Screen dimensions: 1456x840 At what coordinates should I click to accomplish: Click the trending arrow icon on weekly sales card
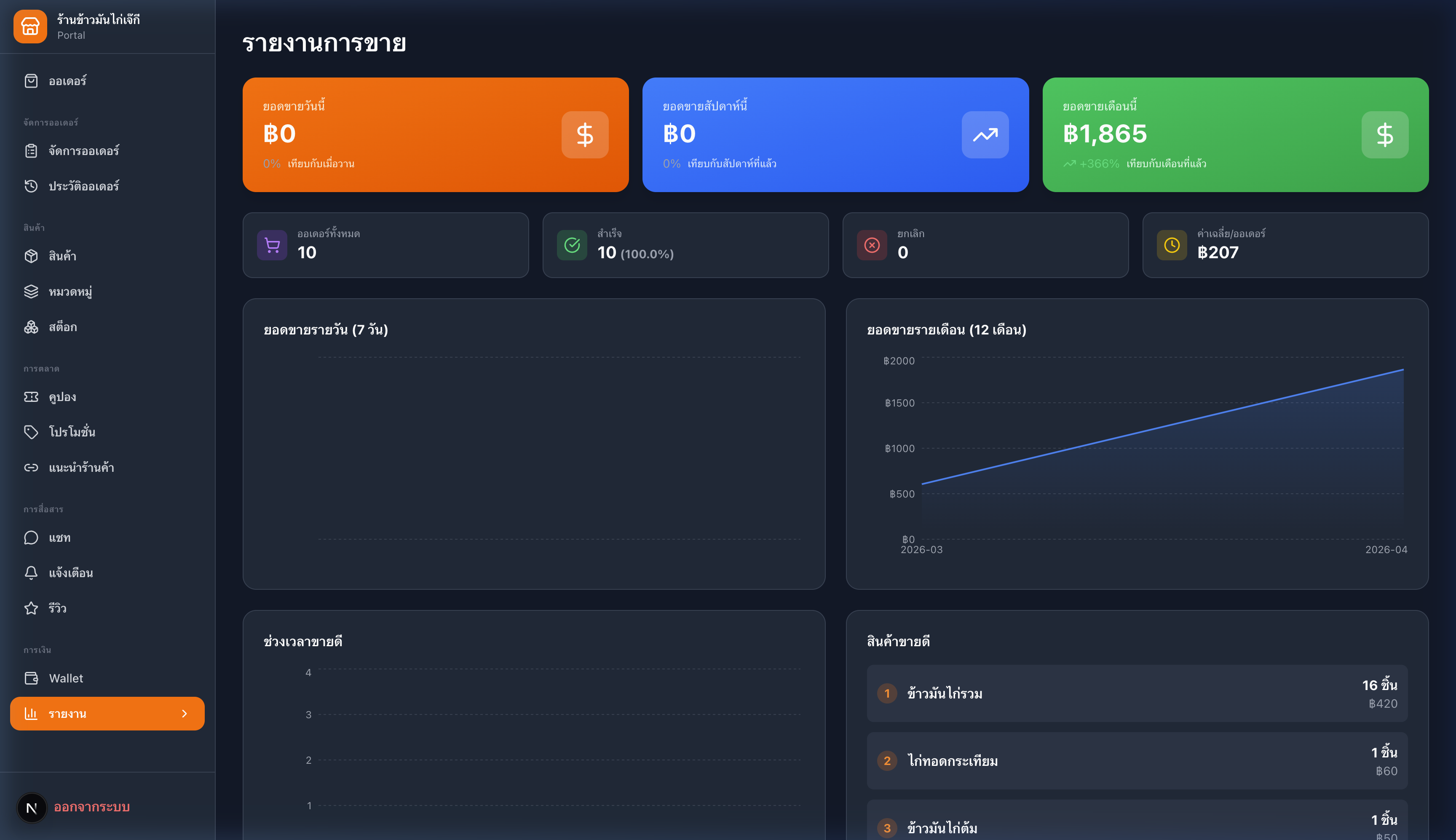(985, 135)
